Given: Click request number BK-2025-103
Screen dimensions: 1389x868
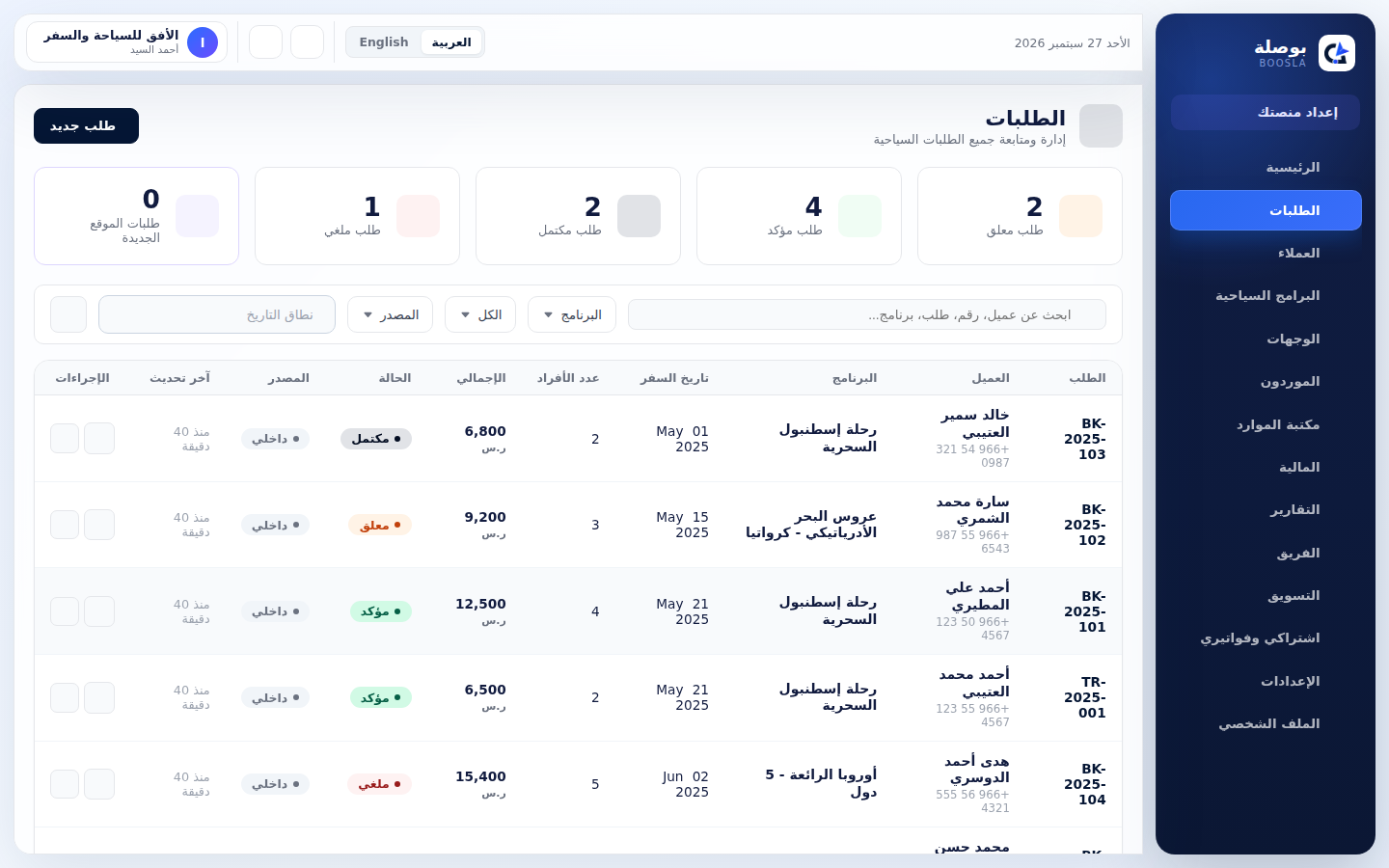Looking at the screenshot, I should click(1085, 439).
